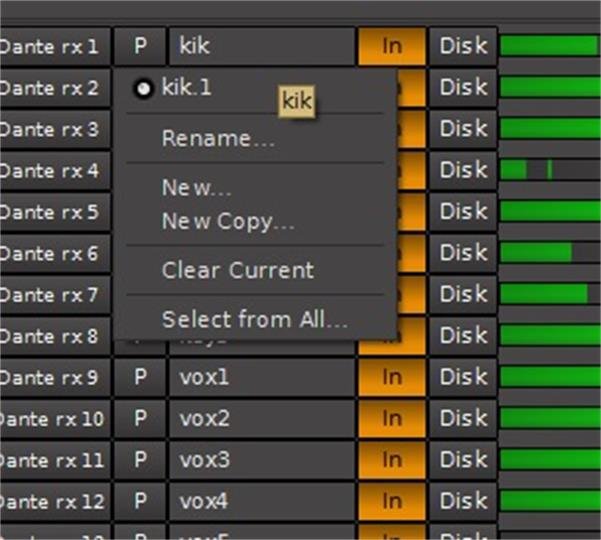The image size is (601, 540).
Task: Click New... in the playlist menu
Action: (x=196, y=188)
